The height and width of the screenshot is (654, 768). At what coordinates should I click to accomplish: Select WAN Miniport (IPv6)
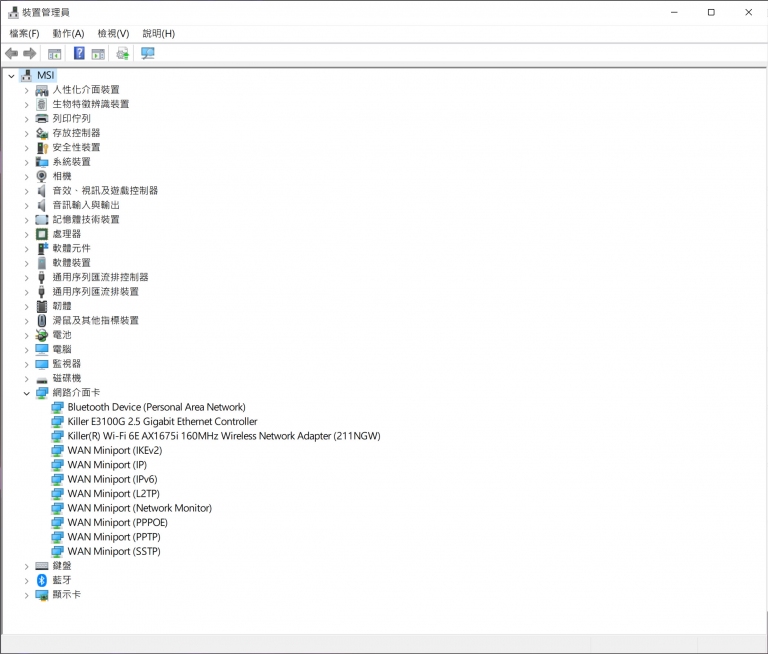pos(112,479)
